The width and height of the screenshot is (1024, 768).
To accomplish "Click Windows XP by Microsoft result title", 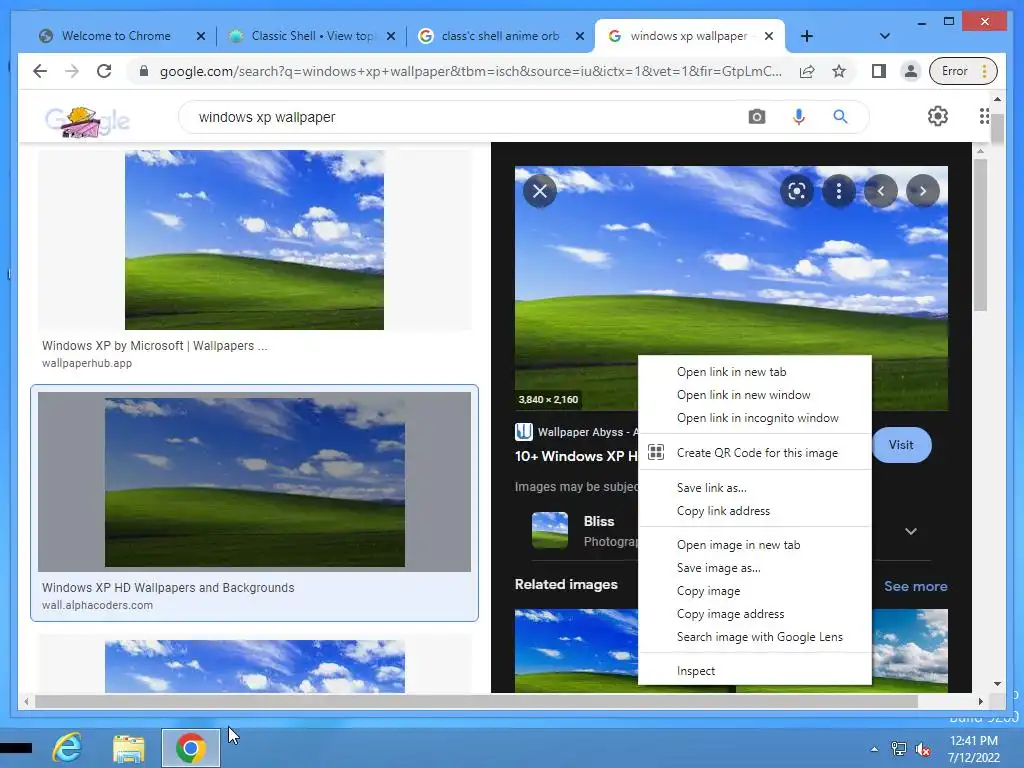I will pyautogui.click(x=155, y=345).
